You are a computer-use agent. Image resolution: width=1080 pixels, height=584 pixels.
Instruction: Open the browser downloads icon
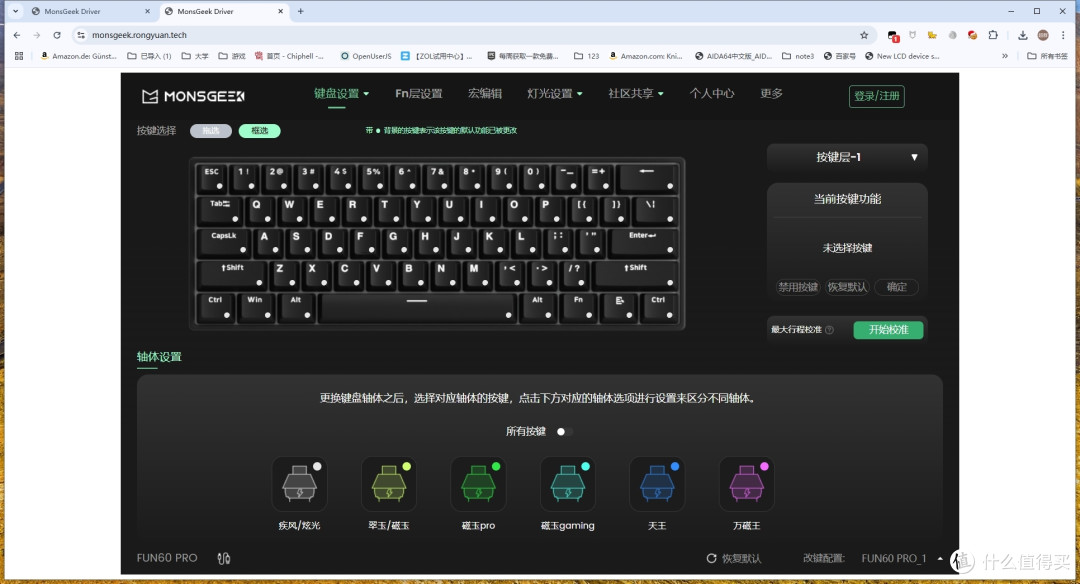tap(1023, 35)
